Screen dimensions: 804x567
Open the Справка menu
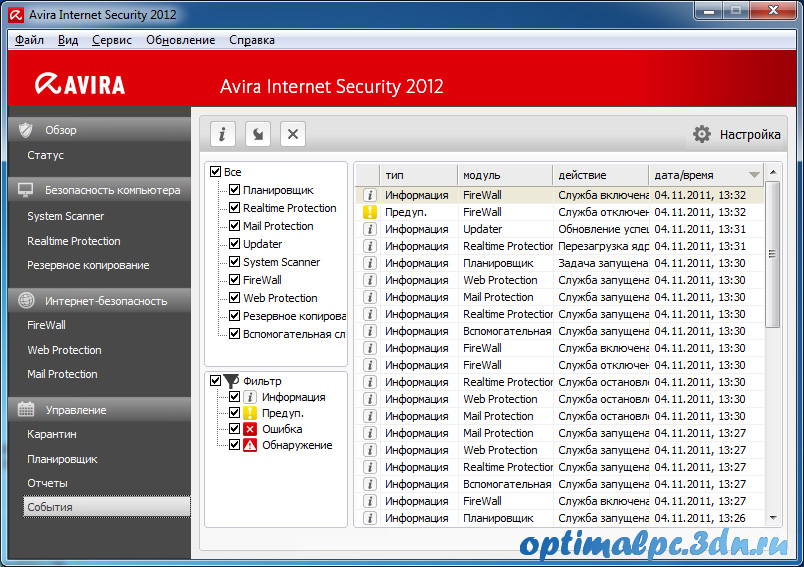[x=252, y=40]
